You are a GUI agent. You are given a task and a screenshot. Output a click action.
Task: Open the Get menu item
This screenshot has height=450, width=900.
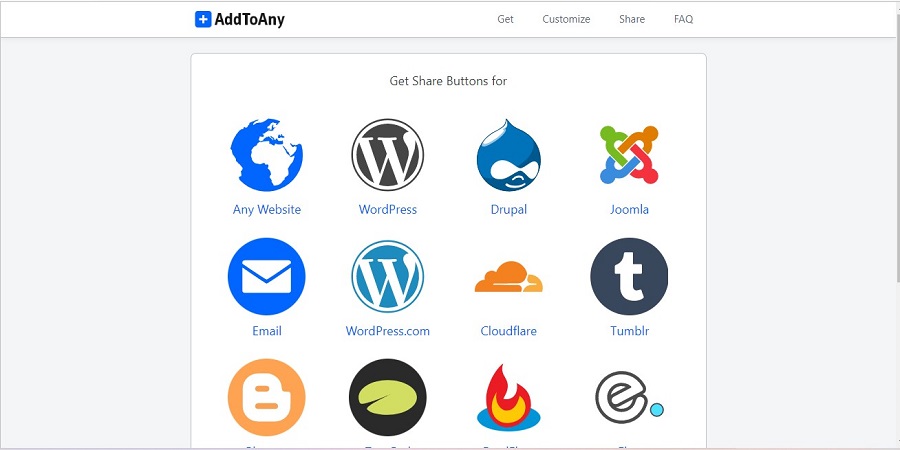point(505,19)
